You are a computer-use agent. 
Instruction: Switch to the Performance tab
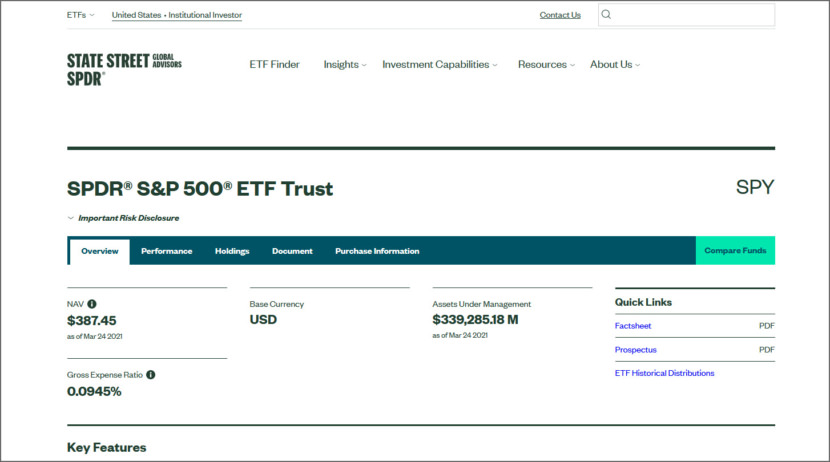(x=166, y=251)
